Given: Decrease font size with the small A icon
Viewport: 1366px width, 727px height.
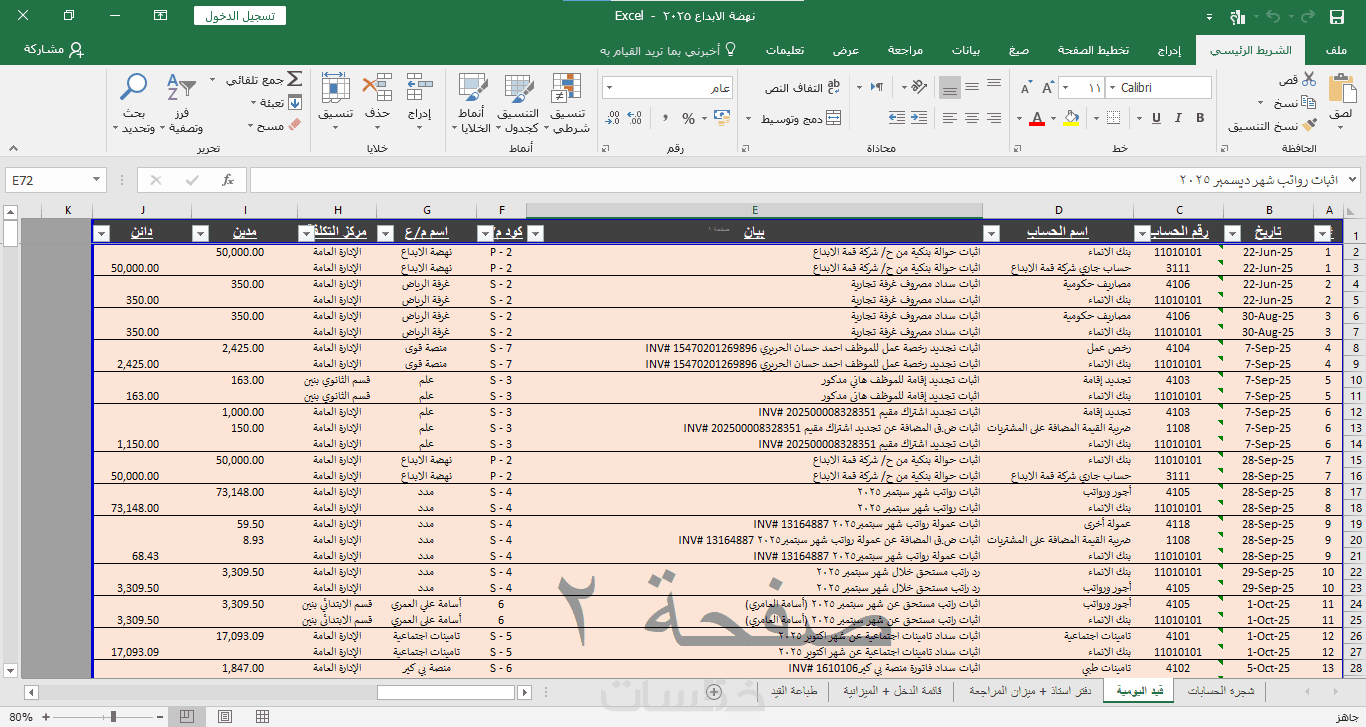Looking at the screenshot, I should click(1025, 88).
